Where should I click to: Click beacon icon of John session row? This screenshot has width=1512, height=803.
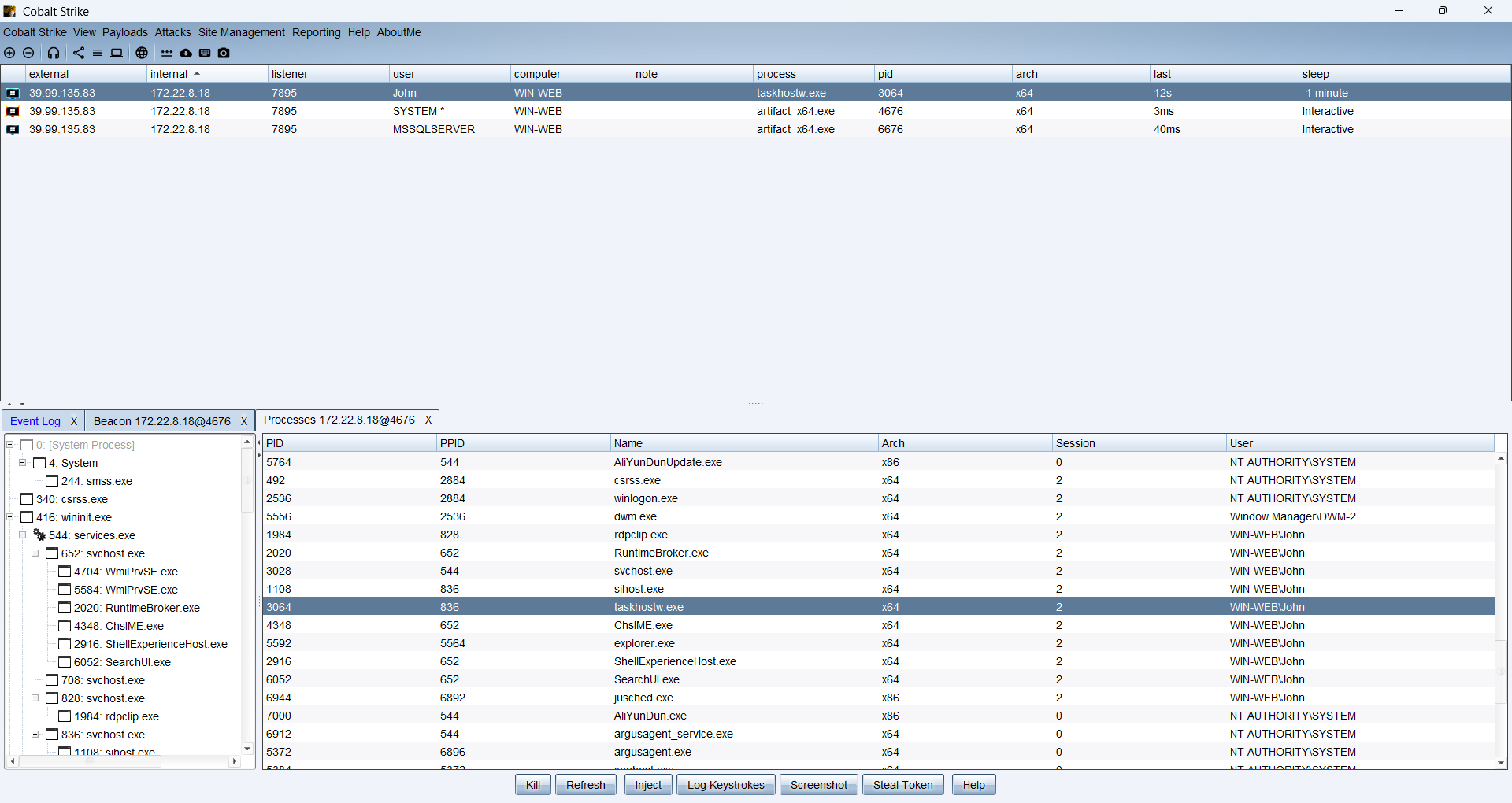click(x=13, y=93)
